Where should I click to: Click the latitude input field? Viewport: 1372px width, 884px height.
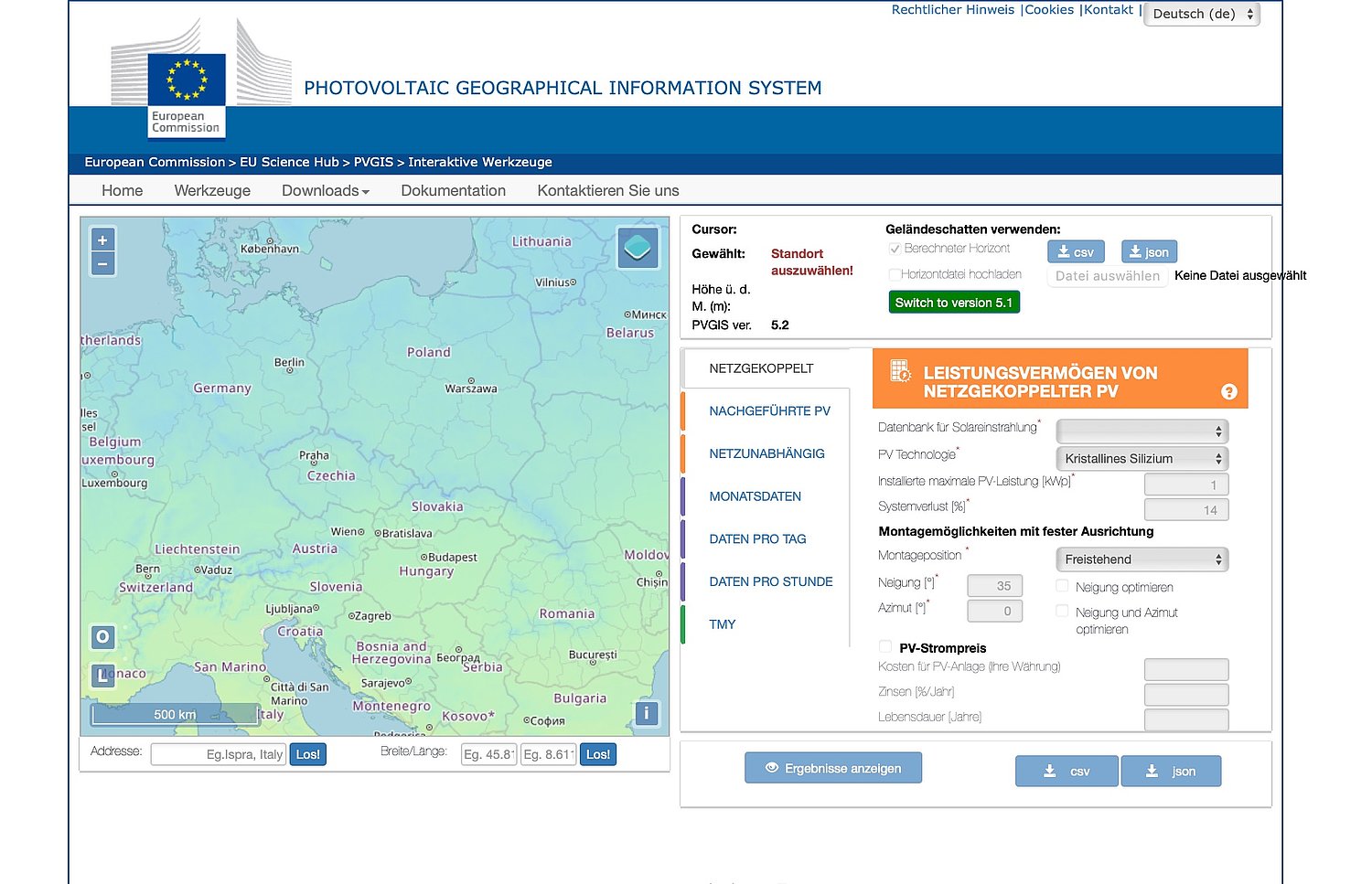[488, 754]
